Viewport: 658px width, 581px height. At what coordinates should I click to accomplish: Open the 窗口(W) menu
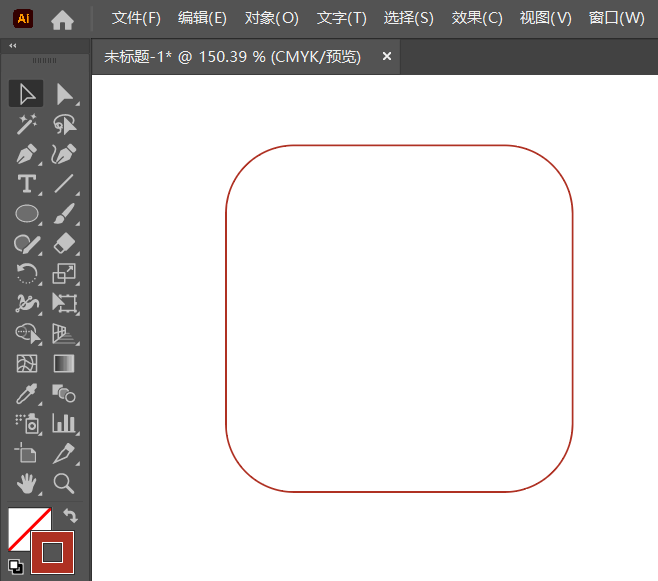pyautogui.click(x=616, y=18)
